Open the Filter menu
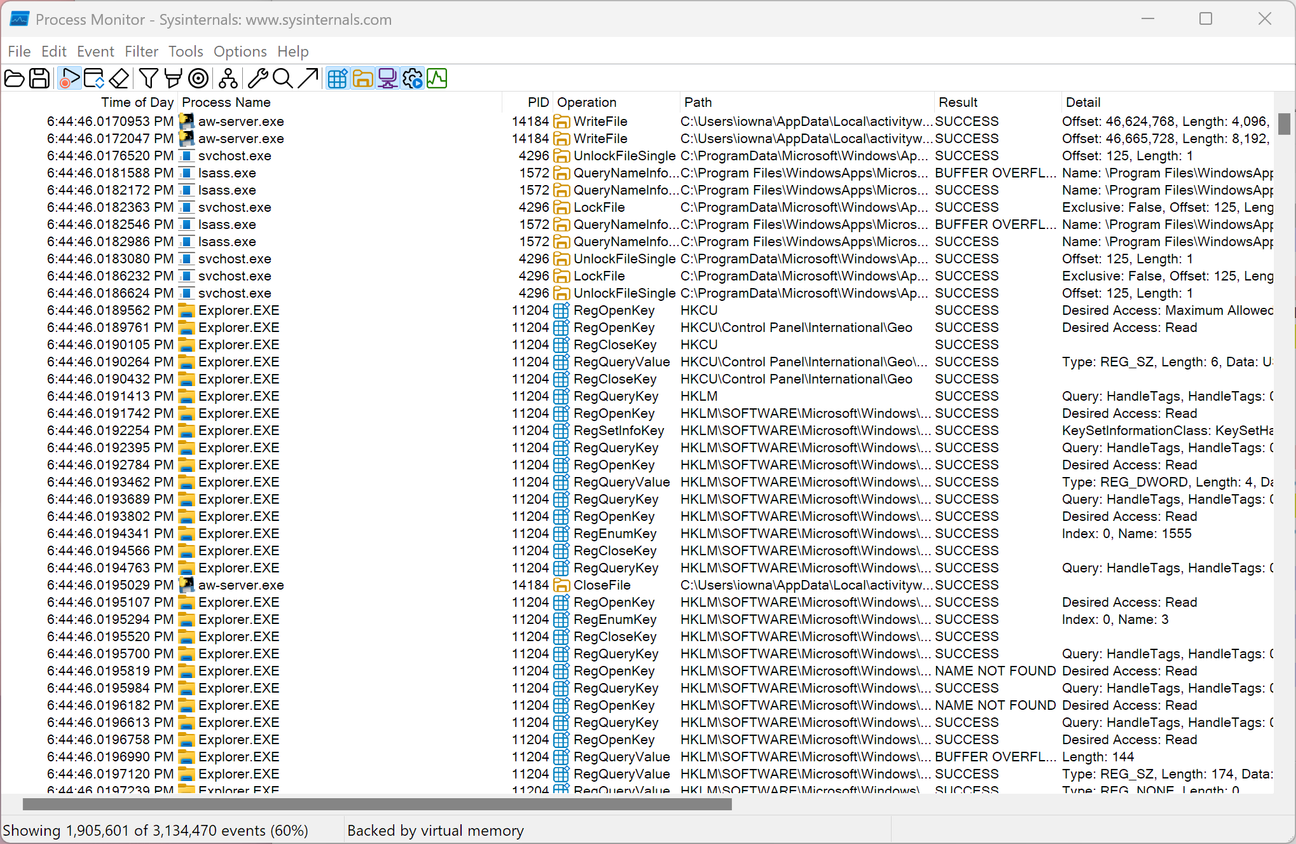This screenshot has height=844, width=1296. click(142, 51)
